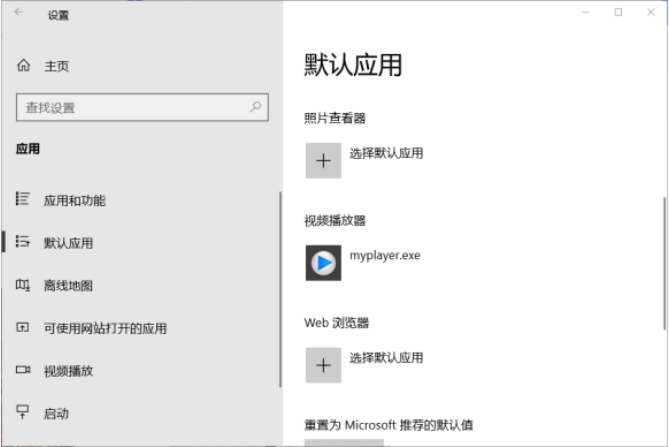Viewport: 669px width, 447px height.
Task: Choose default app for 照片查看器
Action: click(386, 153)
